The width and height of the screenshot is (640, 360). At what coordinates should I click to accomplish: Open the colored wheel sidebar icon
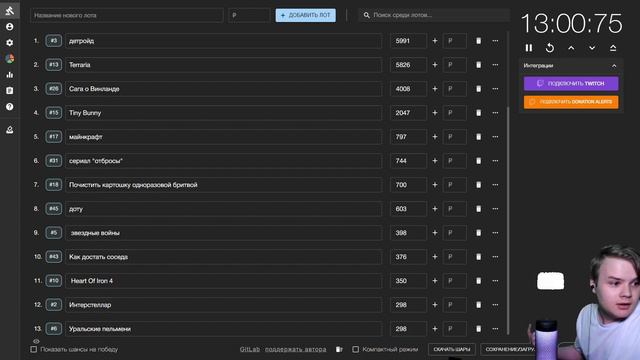click(10, 58)
